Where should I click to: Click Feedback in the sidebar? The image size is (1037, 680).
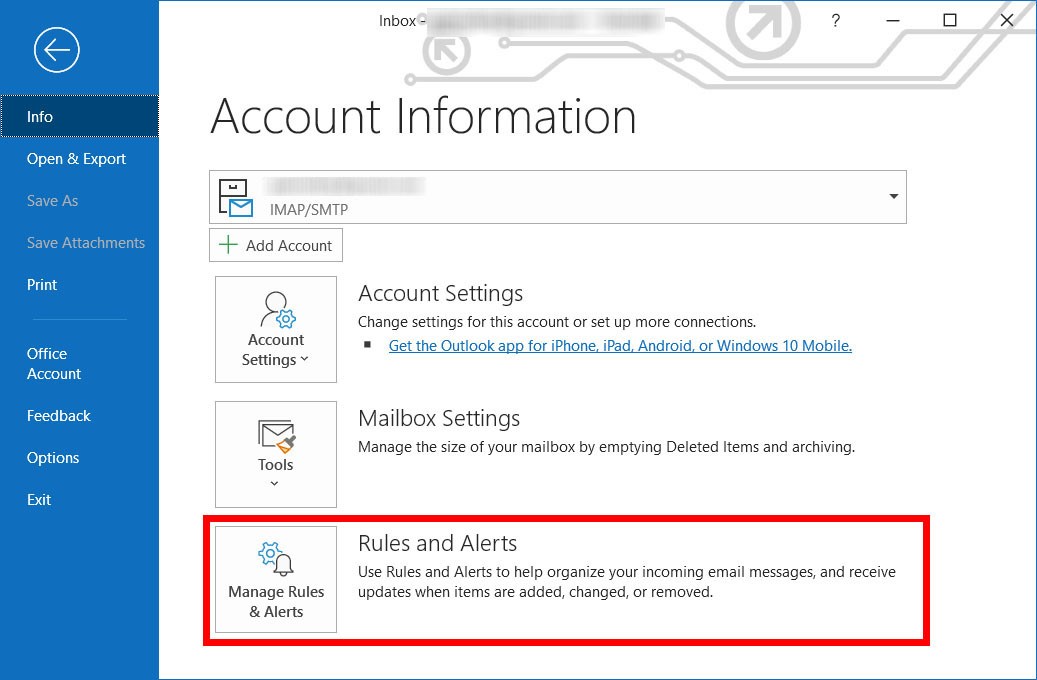pyautogui.click(x=58, y=415)
